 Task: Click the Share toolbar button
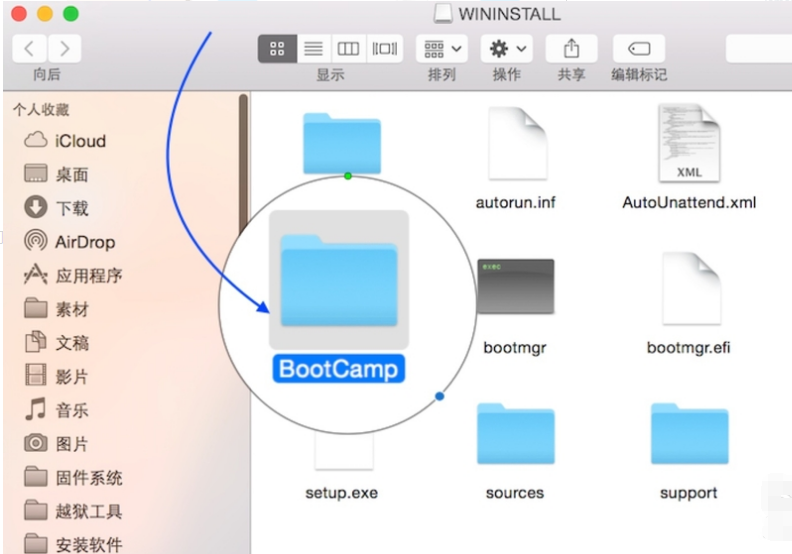pyautogui.click(x=572, y=48)
